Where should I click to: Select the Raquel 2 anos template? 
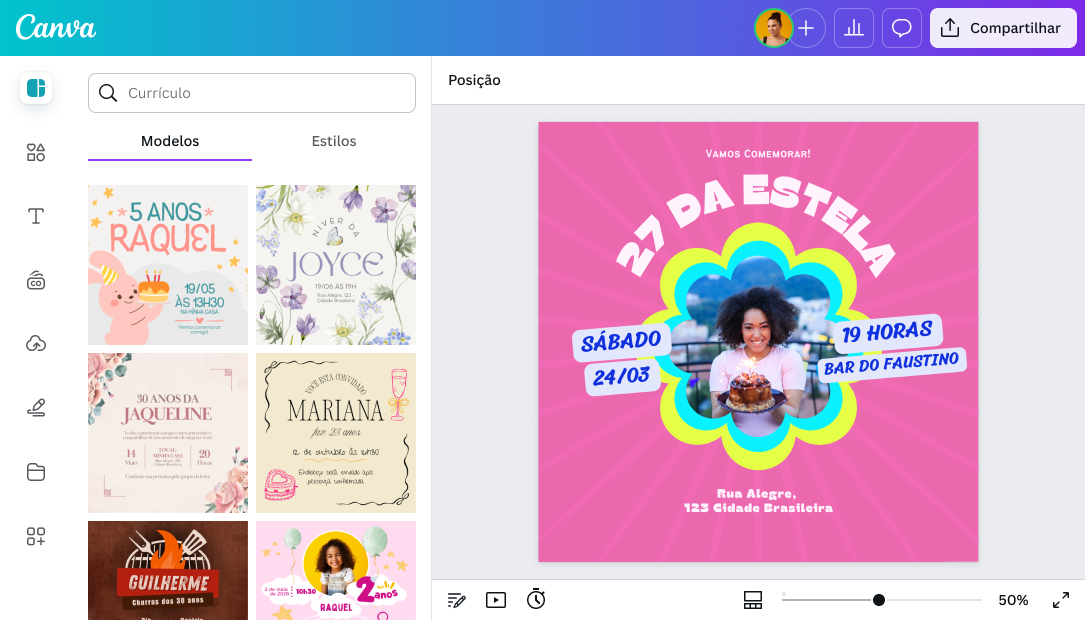click(336, 571)
